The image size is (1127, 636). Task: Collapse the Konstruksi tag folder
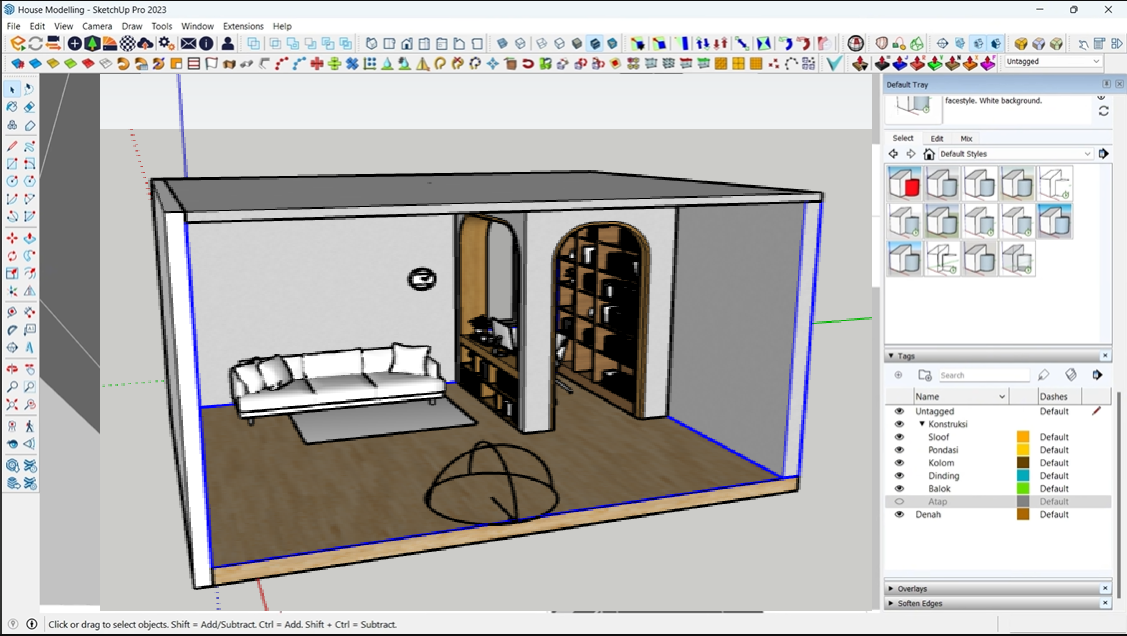click(x=922, y=424)
